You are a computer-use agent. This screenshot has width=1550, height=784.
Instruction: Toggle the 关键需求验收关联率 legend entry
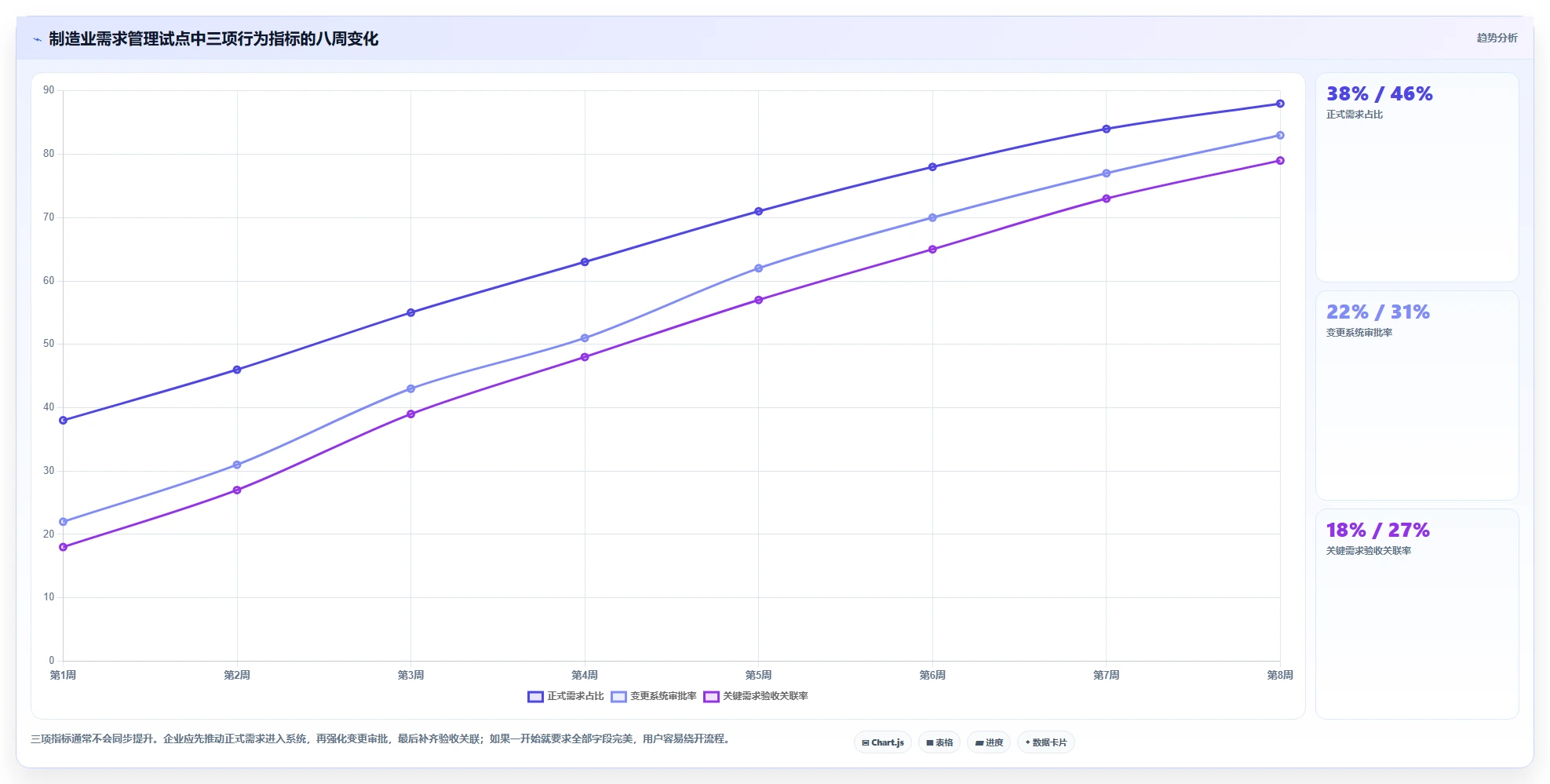756,696
